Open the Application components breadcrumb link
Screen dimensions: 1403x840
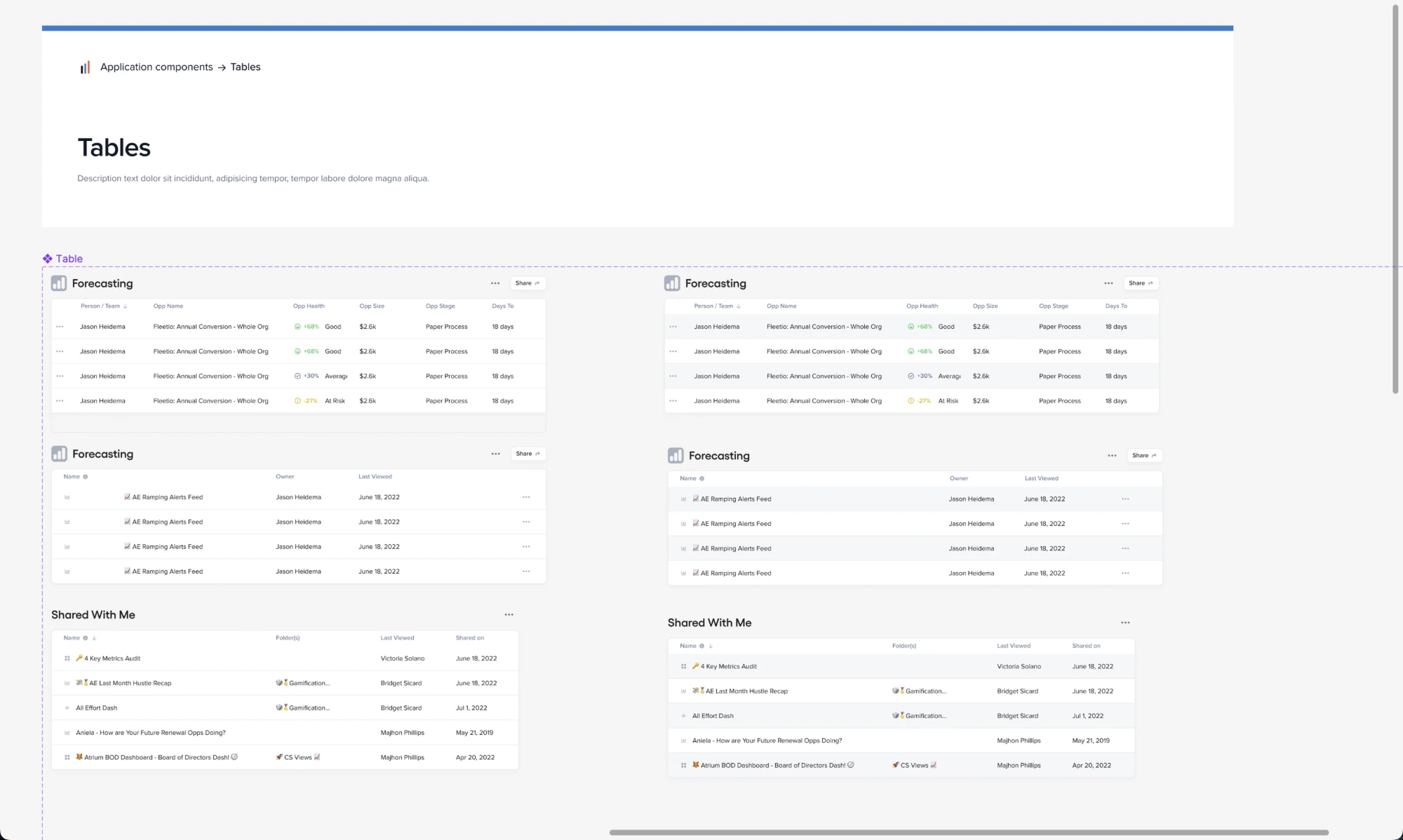pos(156,67)
